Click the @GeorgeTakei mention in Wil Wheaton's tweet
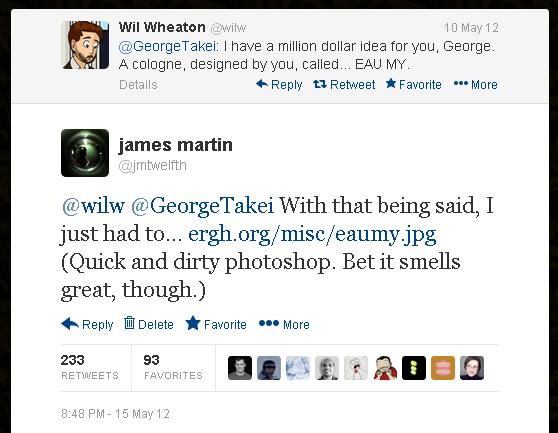558x433 pixels. tap(167, 46)
